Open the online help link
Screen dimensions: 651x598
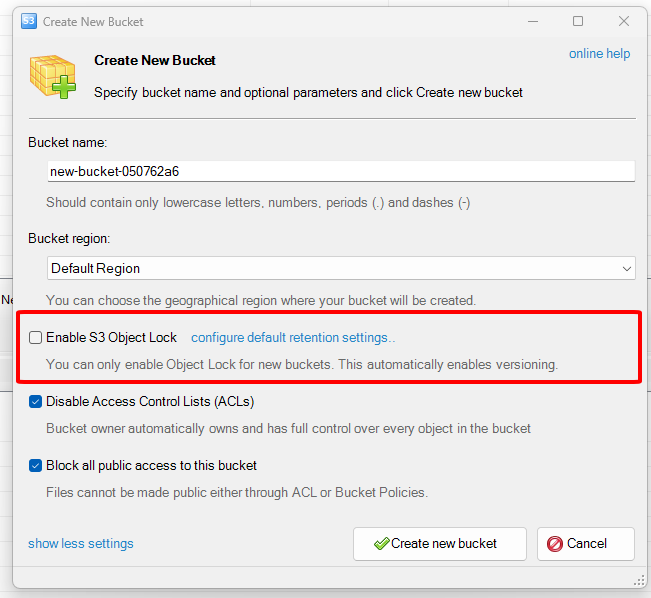599,54
